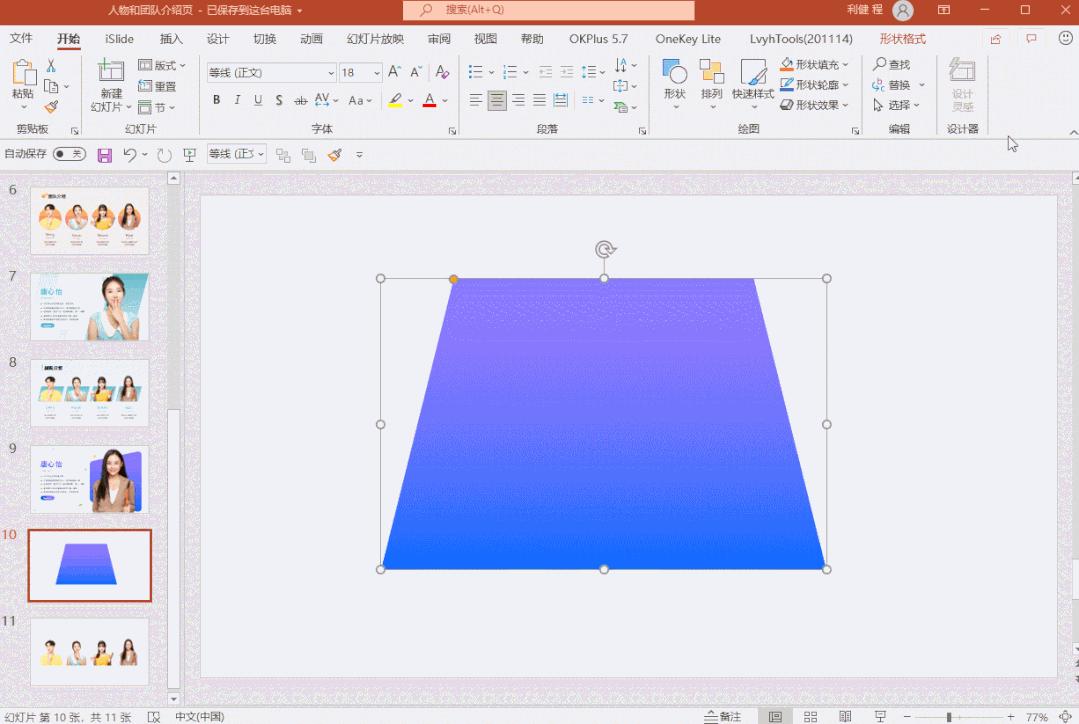The height and width of the screenshot is (724, 1079).
Task: Switch to slide sorter view in status bar
Action: 811,716
